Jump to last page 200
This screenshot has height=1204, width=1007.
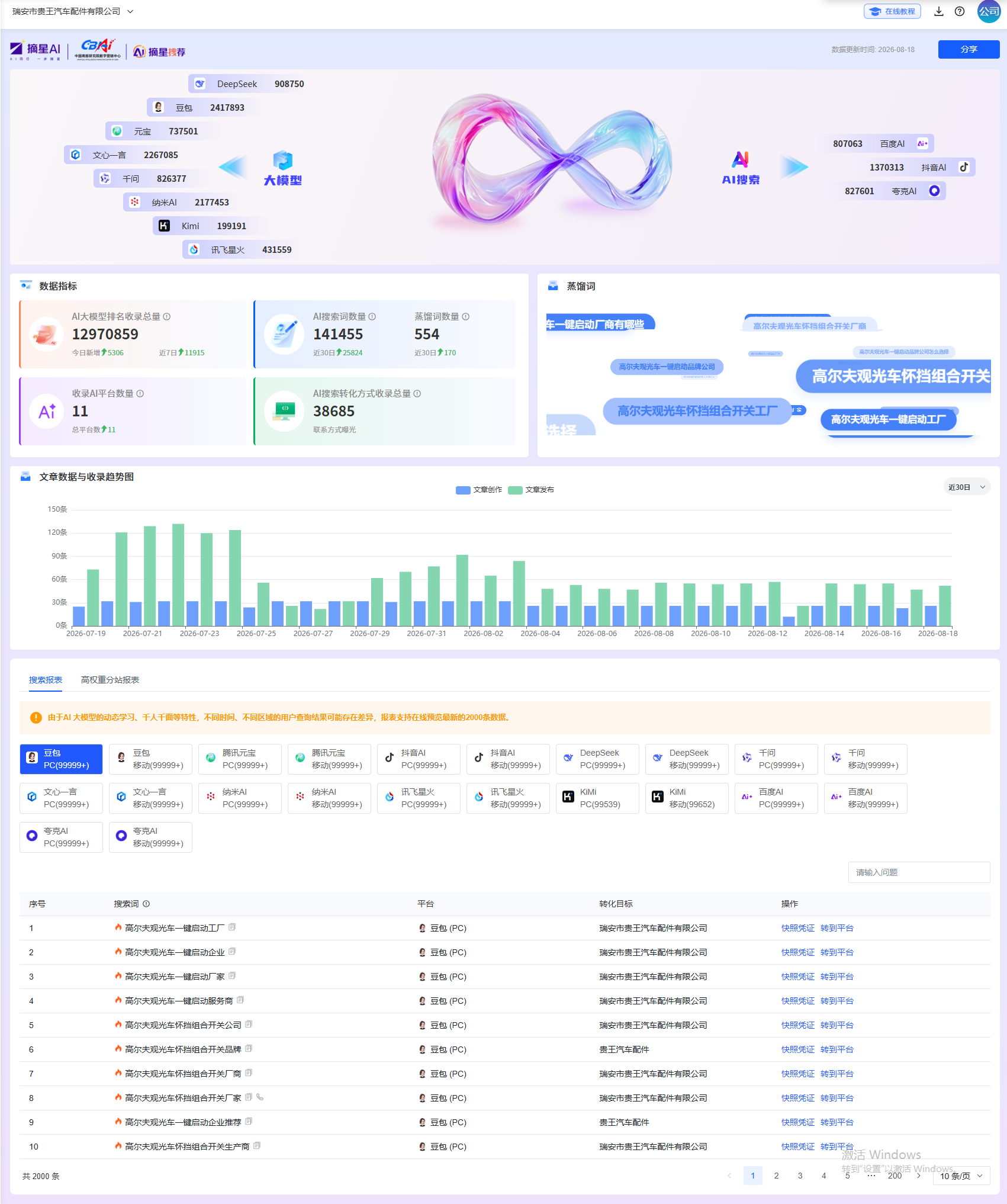click(x=895, y=1176)
